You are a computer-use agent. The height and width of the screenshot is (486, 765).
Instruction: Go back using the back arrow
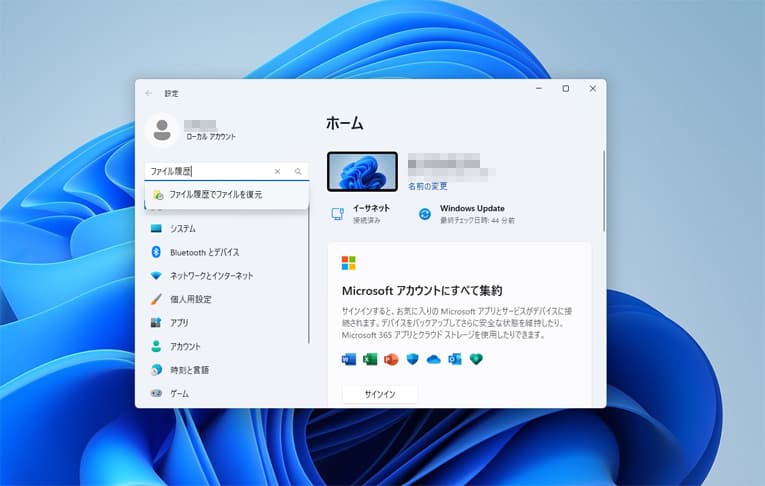pos(149,93)
